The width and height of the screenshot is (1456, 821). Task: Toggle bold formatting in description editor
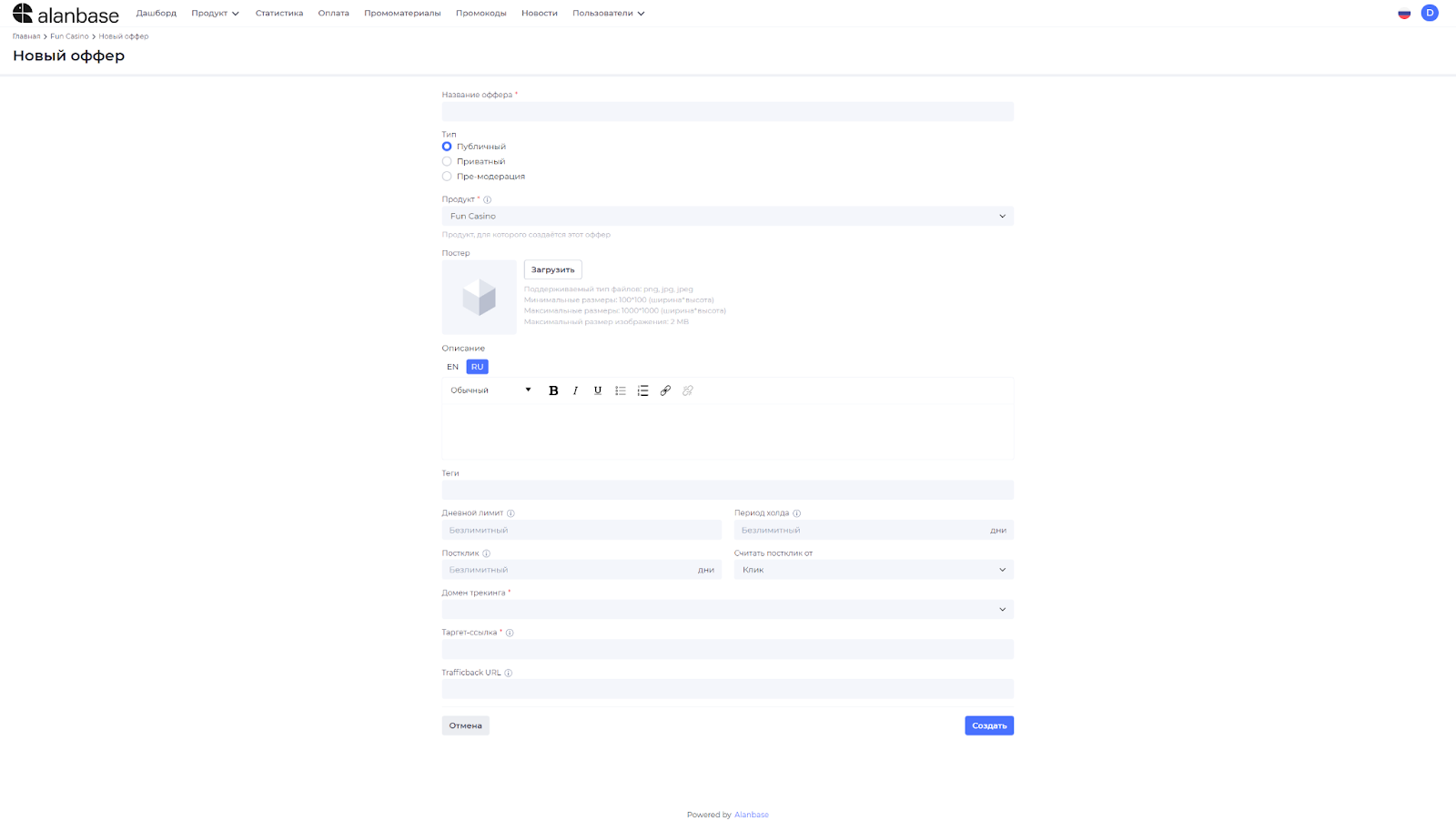[x=553, y=390]
